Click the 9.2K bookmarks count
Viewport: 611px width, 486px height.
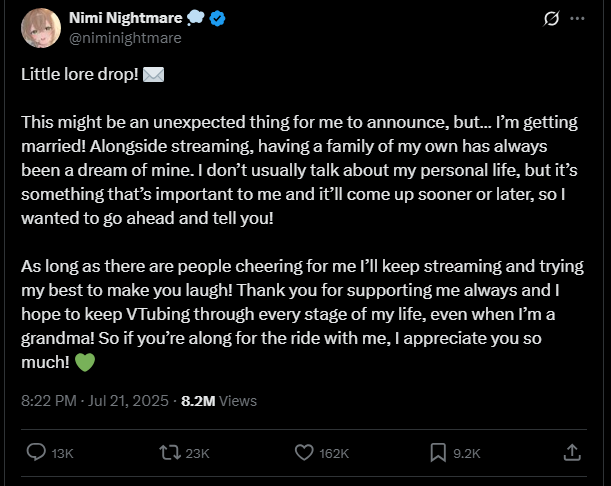pyautogui.click(x=467, y=454)
